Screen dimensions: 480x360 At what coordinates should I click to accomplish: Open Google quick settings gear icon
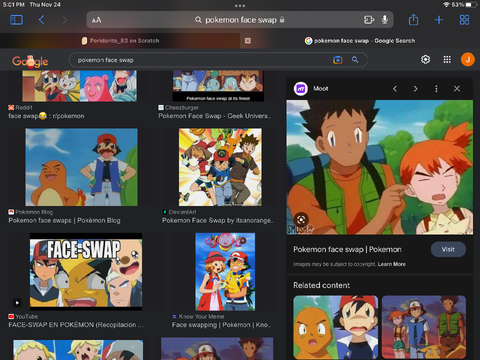(425, 60)
